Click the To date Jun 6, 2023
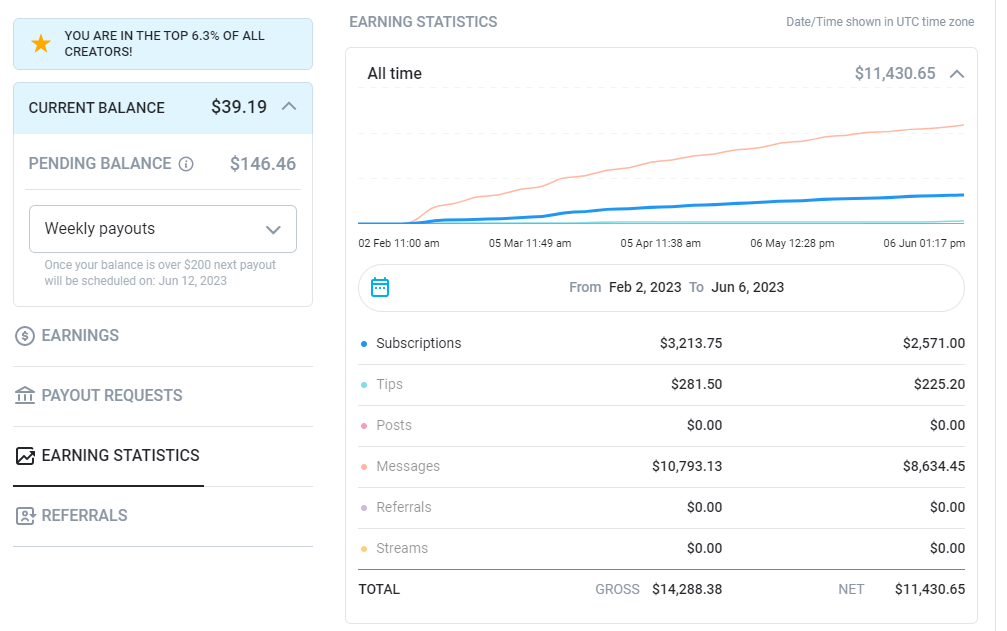The height and width of the screenshot is (631, 1007). click(x=748, y=288)
